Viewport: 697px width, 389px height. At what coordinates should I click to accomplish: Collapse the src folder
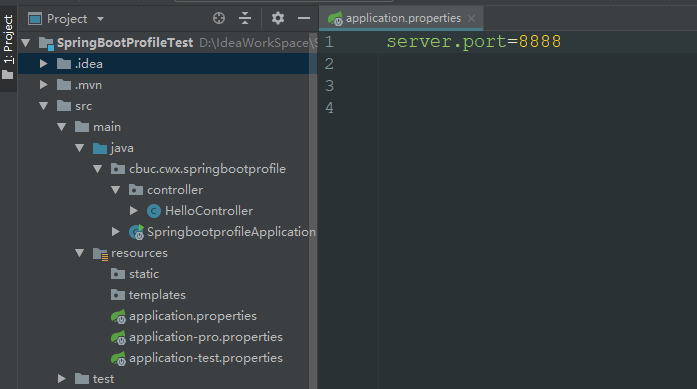pyautogui.click(x=44, y=106)
